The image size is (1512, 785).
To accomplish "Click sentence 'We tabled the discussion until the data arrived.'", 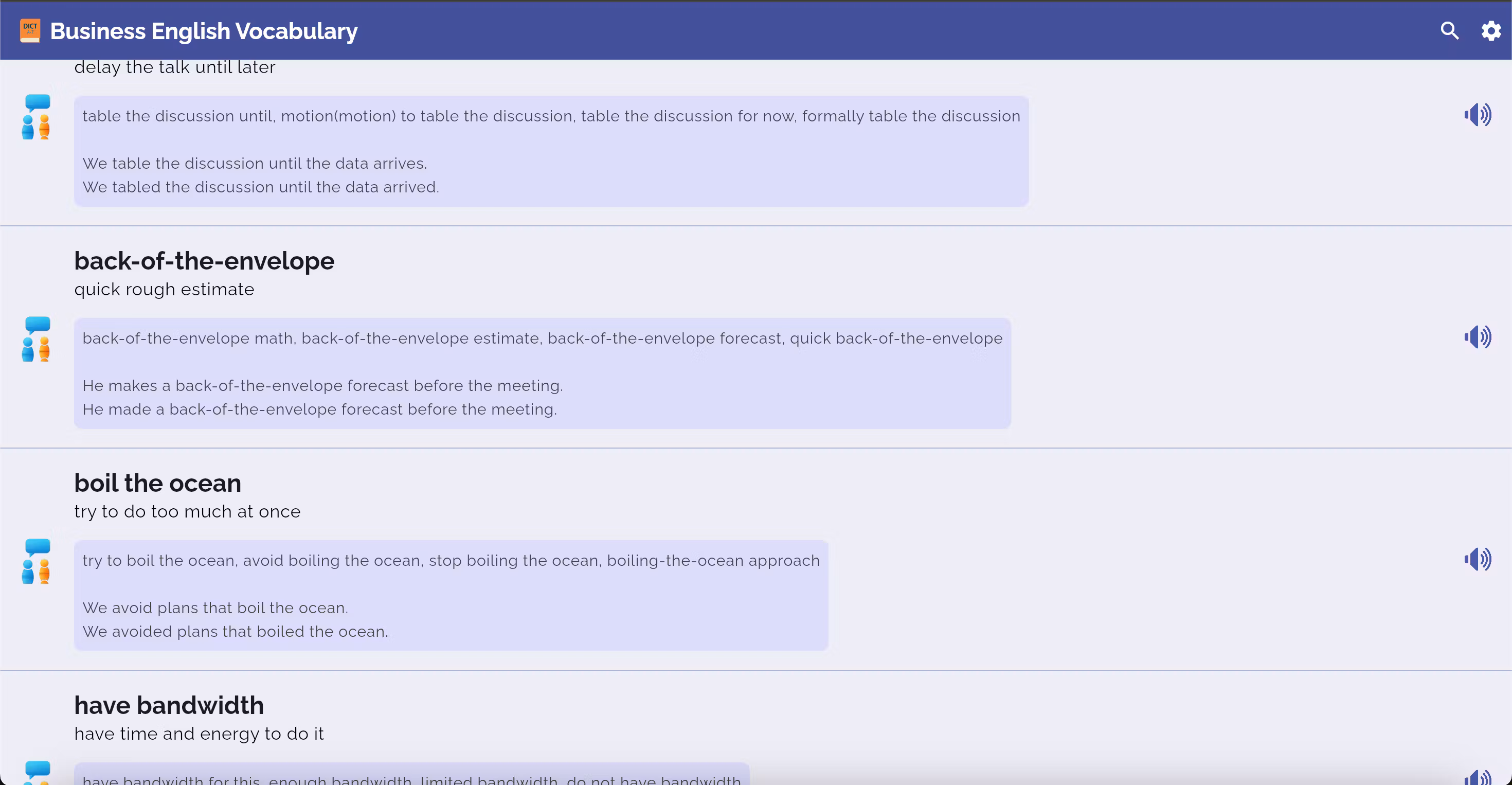I will (x=261, y=187).
